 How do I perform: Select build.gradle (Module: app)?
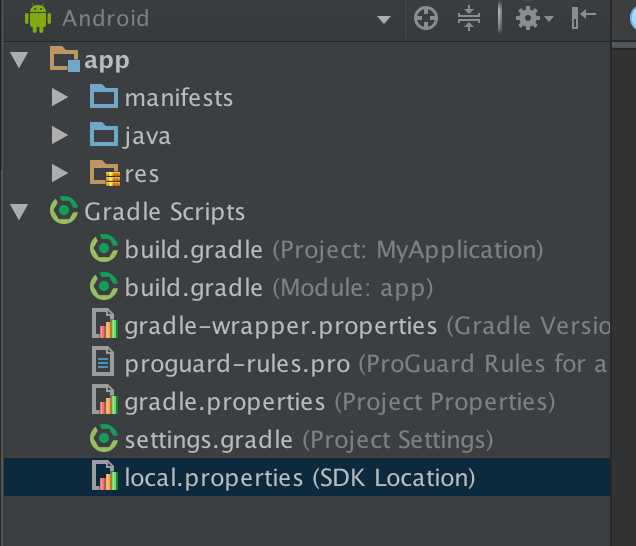[x=279, y=288]
